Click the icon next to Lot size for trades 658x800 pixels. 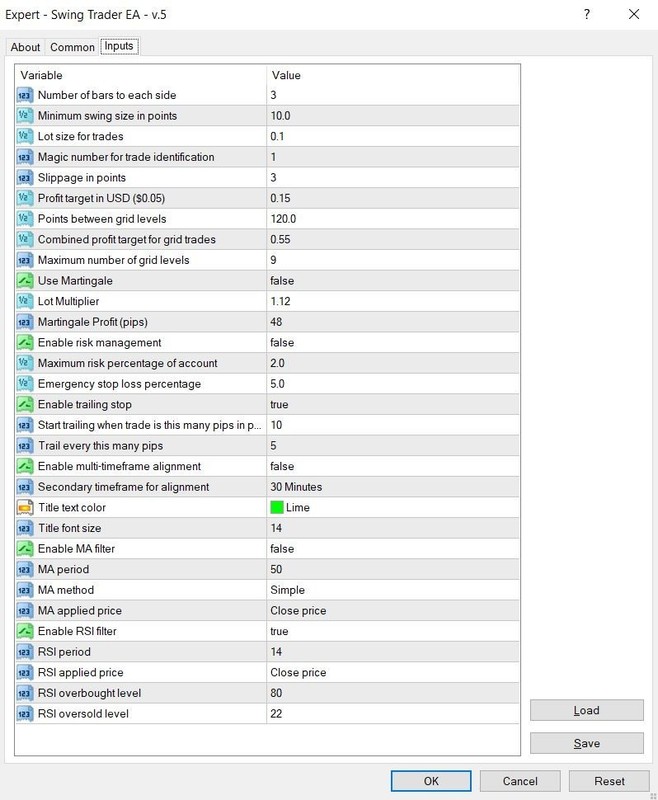point(24,136)
